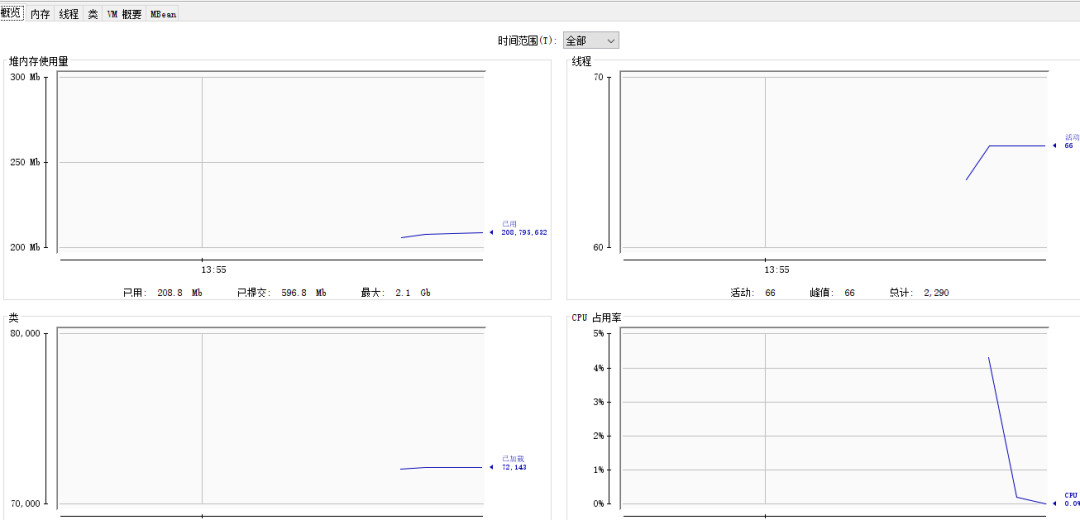The image size is (1080, 520).
Task: Switch to the MBean tab
Action: point(163,14)
